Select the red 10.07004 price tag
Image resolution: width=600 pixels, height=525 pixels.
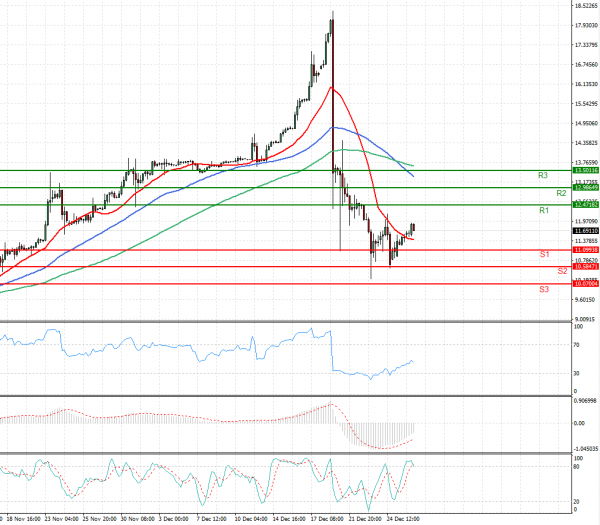coord(586,284)
